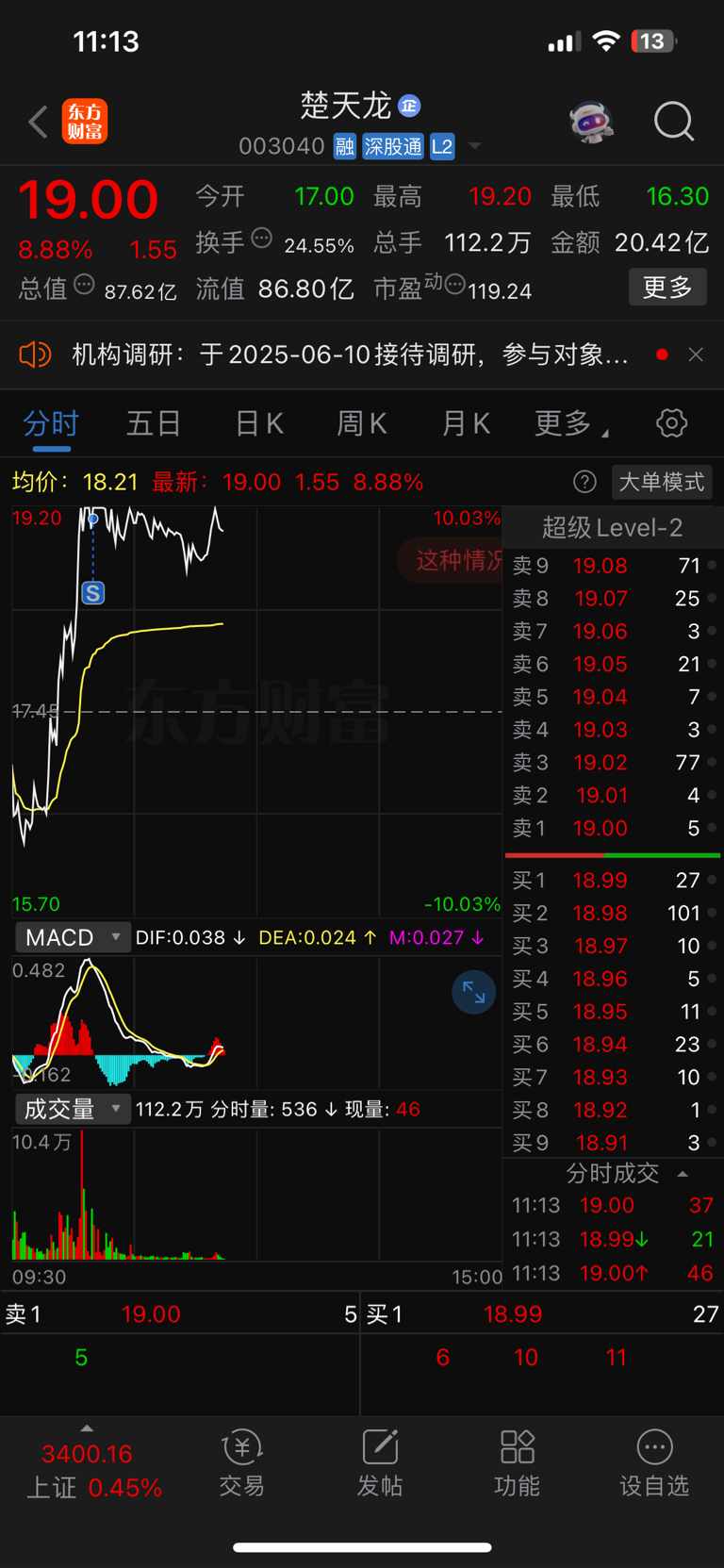
Task: Expand the 更多 chart period dropdown
Action: (571, 423)
